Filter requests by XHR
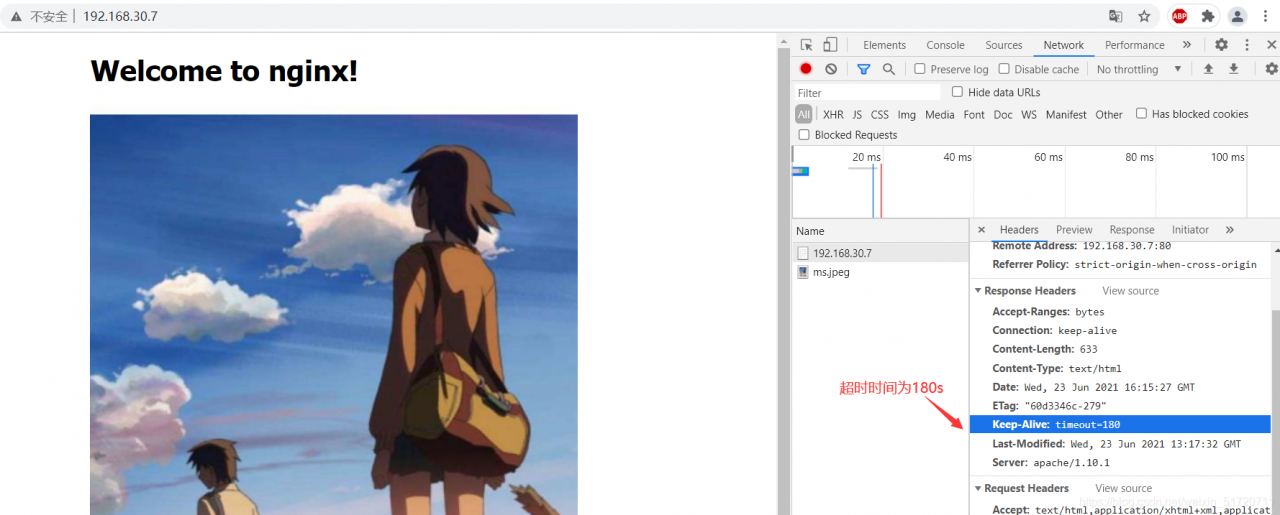 (x=833, y=115)
